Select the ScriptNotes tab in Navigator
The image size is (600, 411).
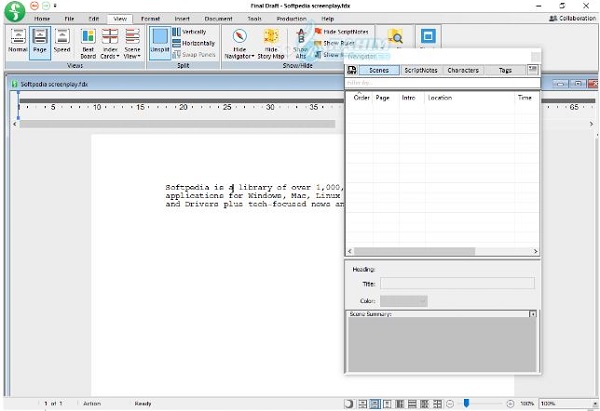[421, 70]
